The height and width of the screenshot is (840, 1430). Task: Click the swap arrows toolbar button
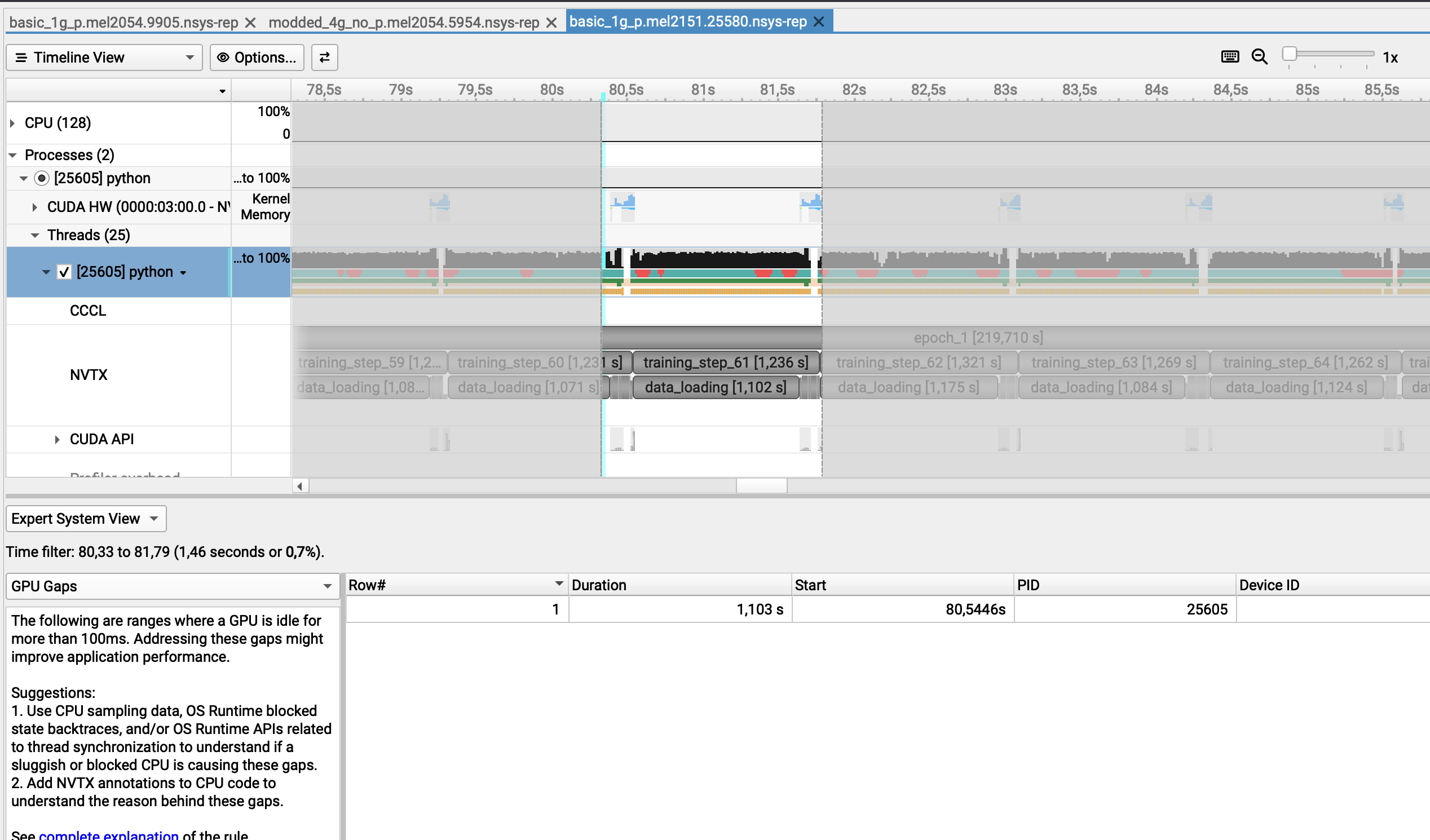point(325,58)
